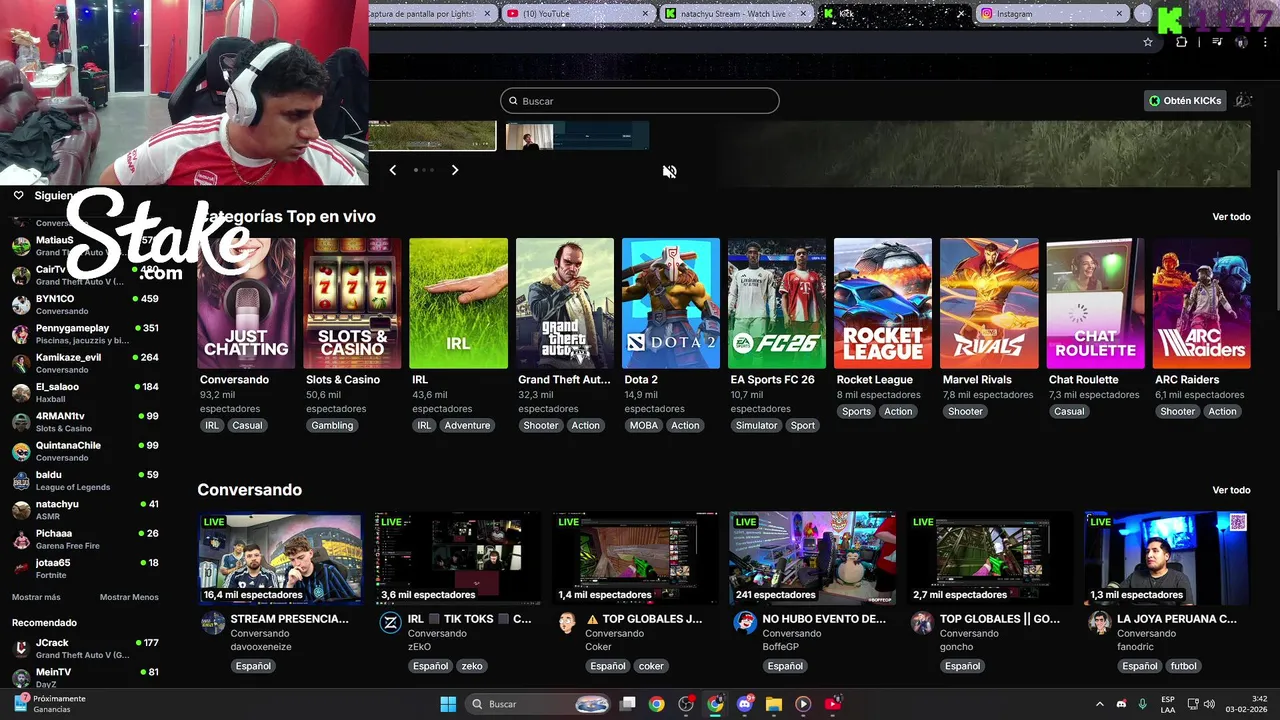
Task: Click the network icon in system tray
Action: coord(1192,704)
